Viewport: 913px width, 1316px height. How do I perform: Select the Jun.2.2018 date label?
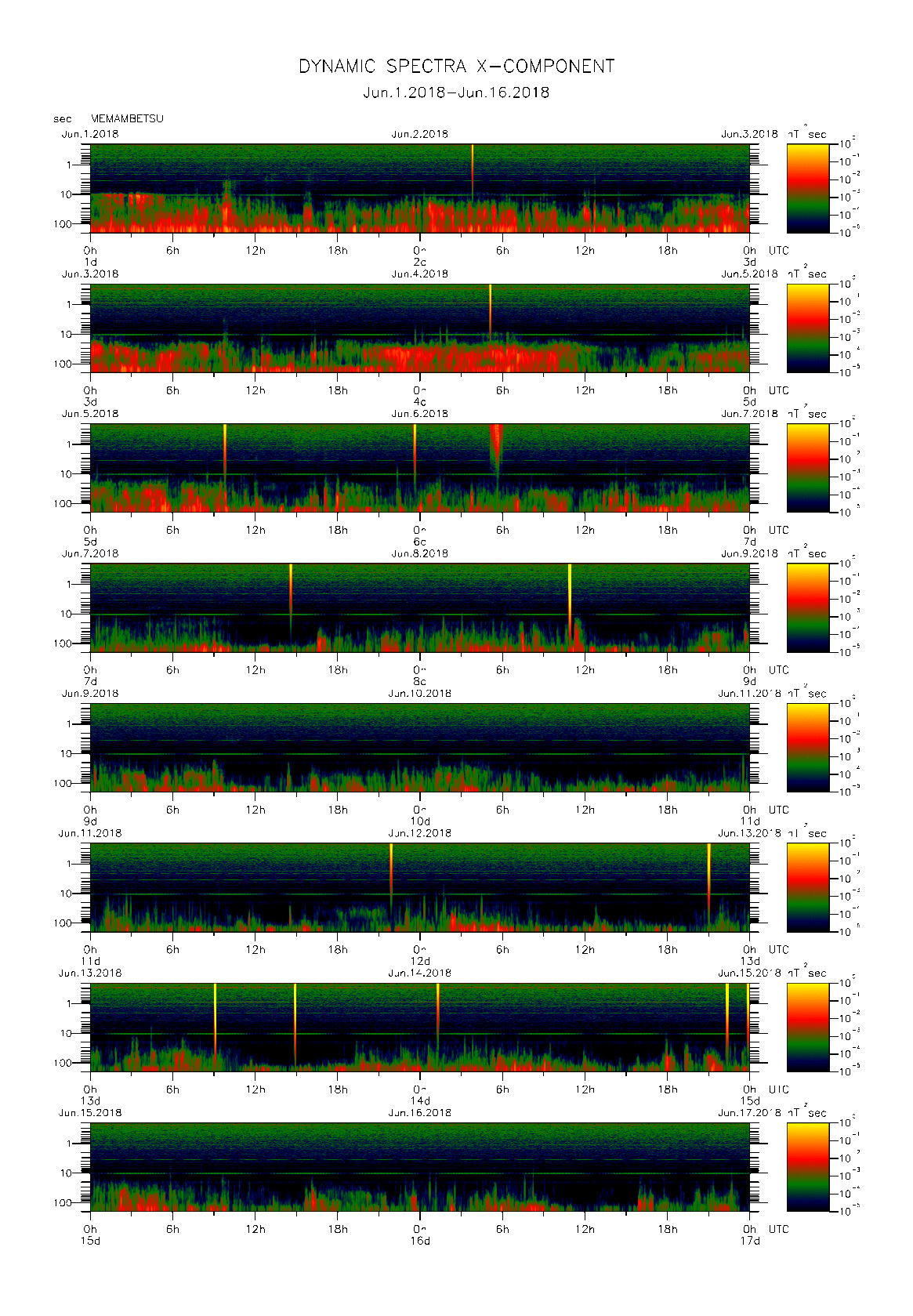tap(420, 134)
